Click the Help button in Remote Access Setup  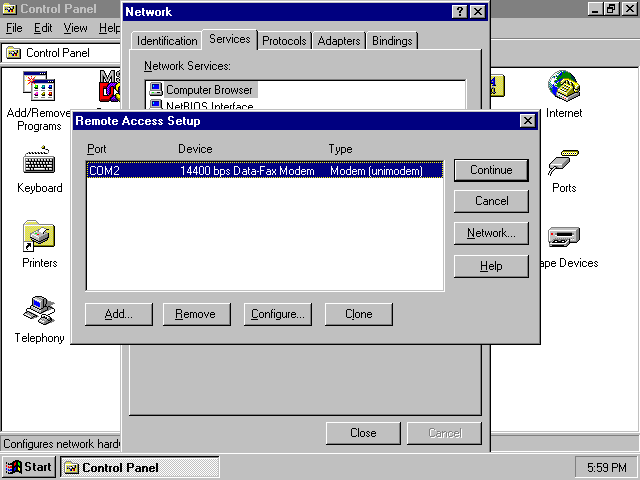tap(491, 266)
